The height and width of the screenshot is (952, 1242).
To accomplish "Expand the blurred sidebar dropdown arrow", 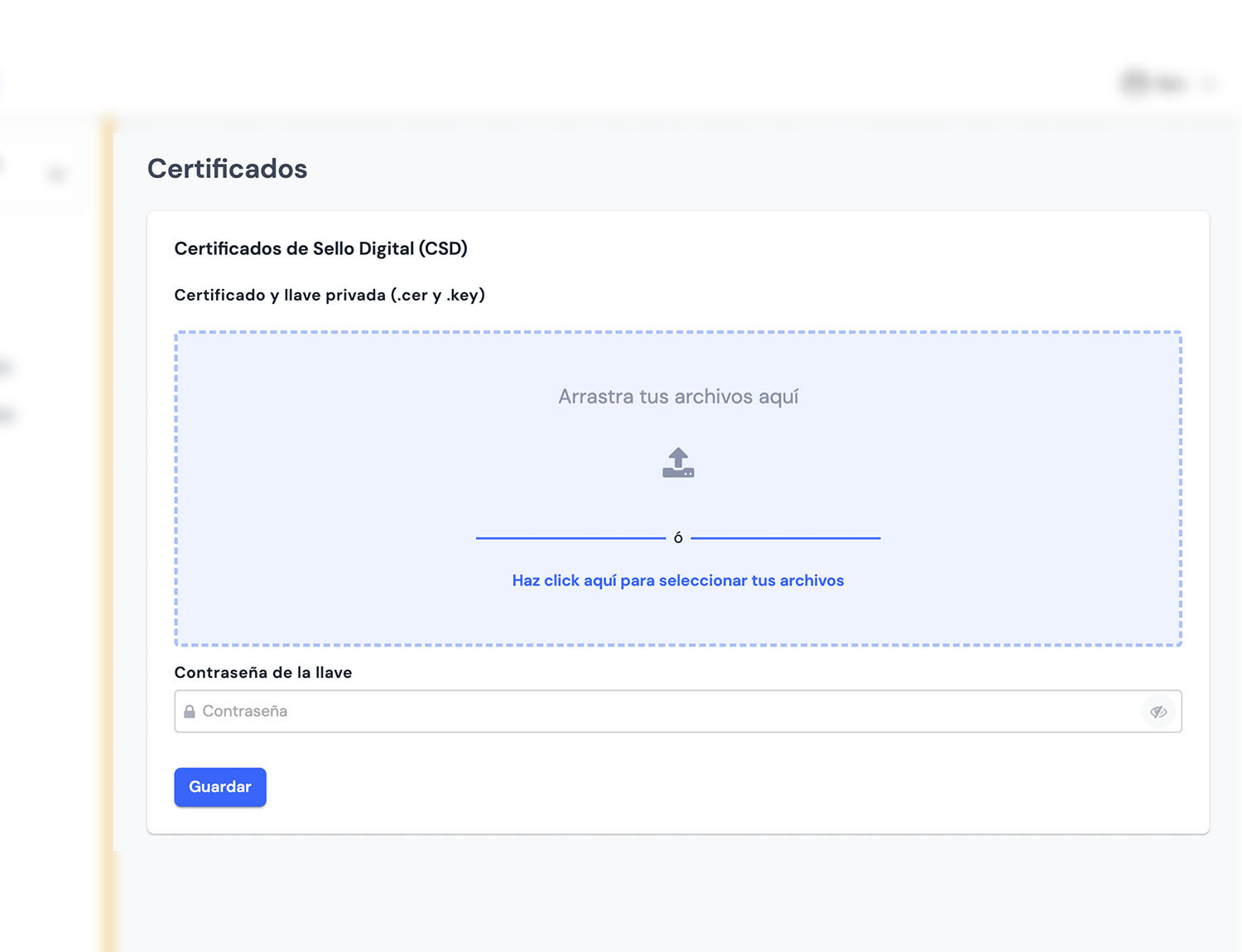I will 56,175.
